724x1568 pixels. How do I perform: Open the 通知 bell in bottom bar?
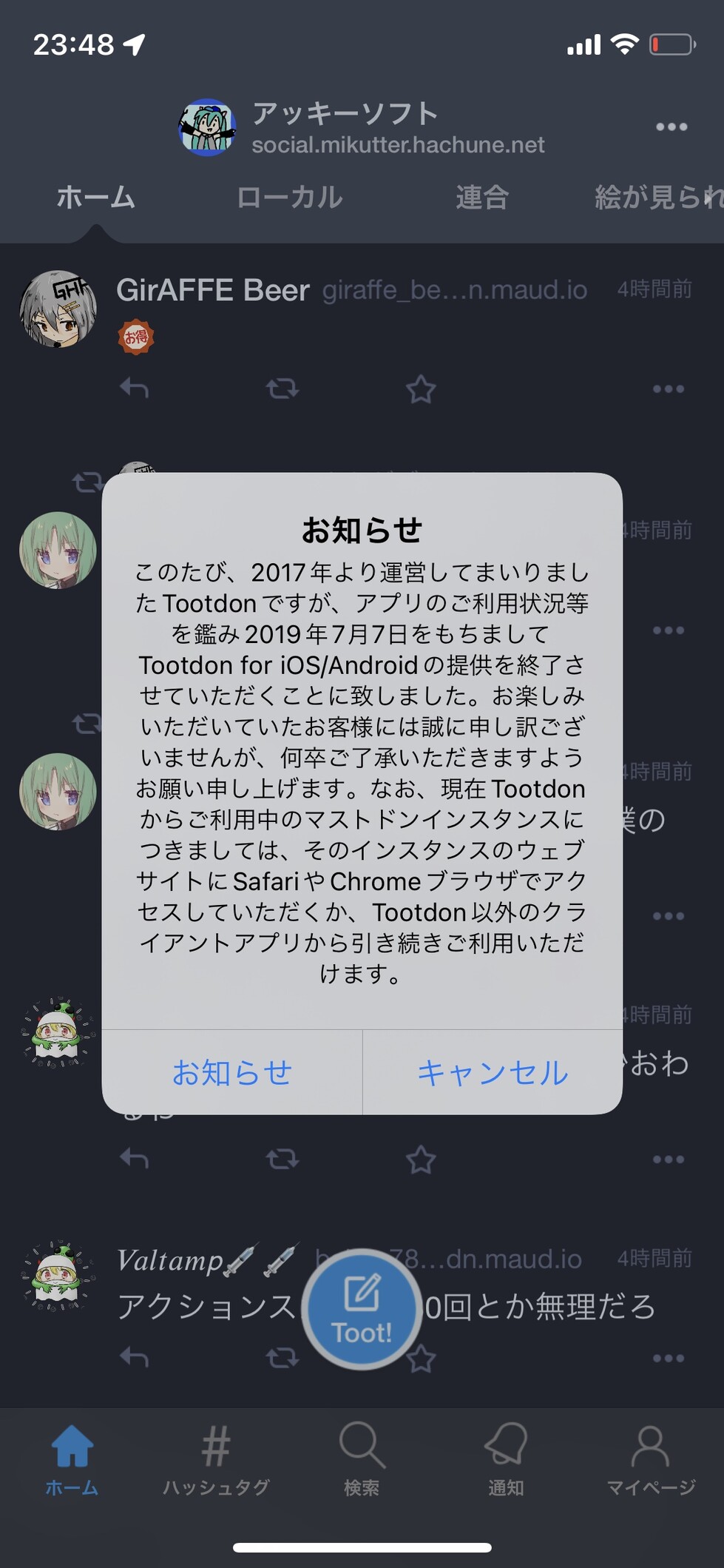click(506, 1461)
